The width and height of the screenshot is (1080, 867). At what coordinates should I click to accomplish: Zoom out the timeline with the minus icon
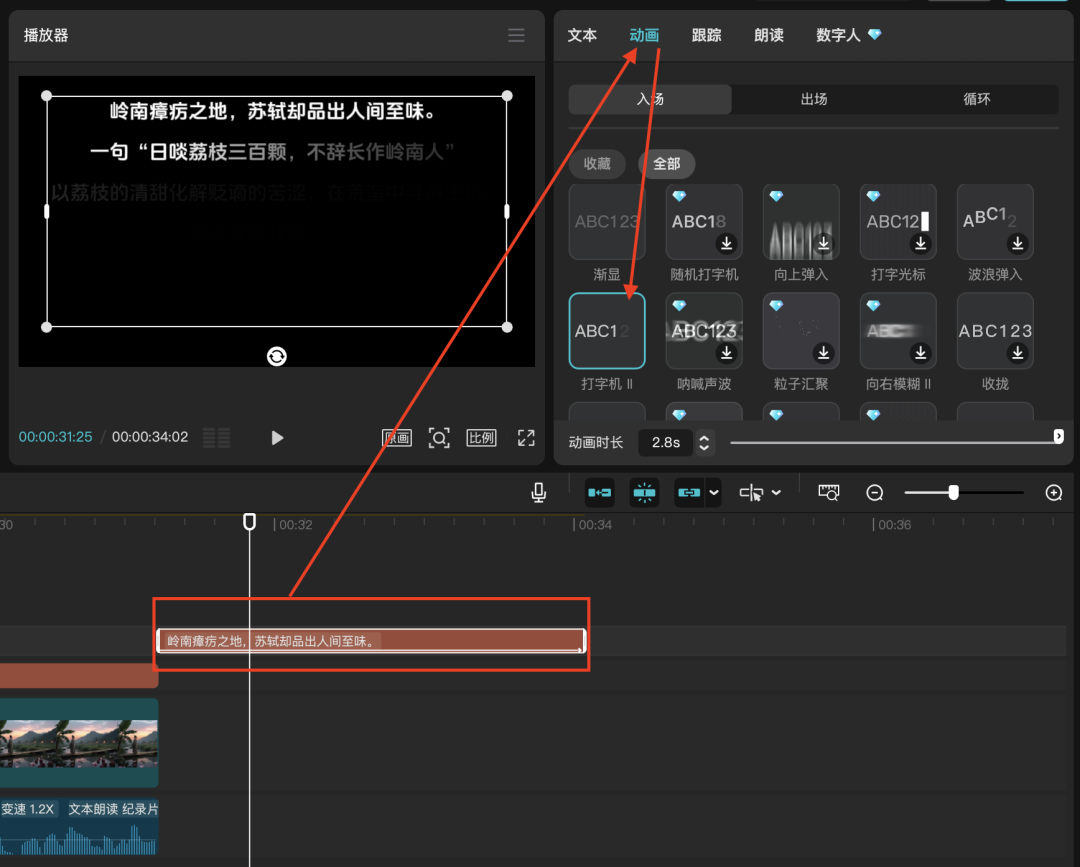click(874, 492)
